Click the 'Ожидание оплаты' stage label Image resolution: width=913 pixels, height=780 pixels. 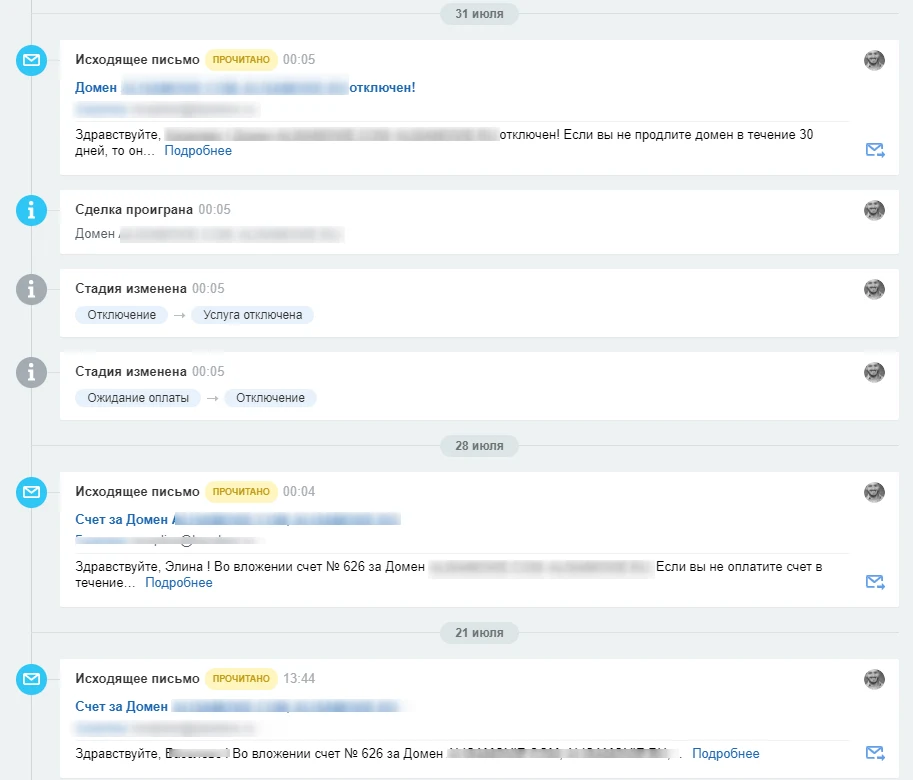point(138,398)
